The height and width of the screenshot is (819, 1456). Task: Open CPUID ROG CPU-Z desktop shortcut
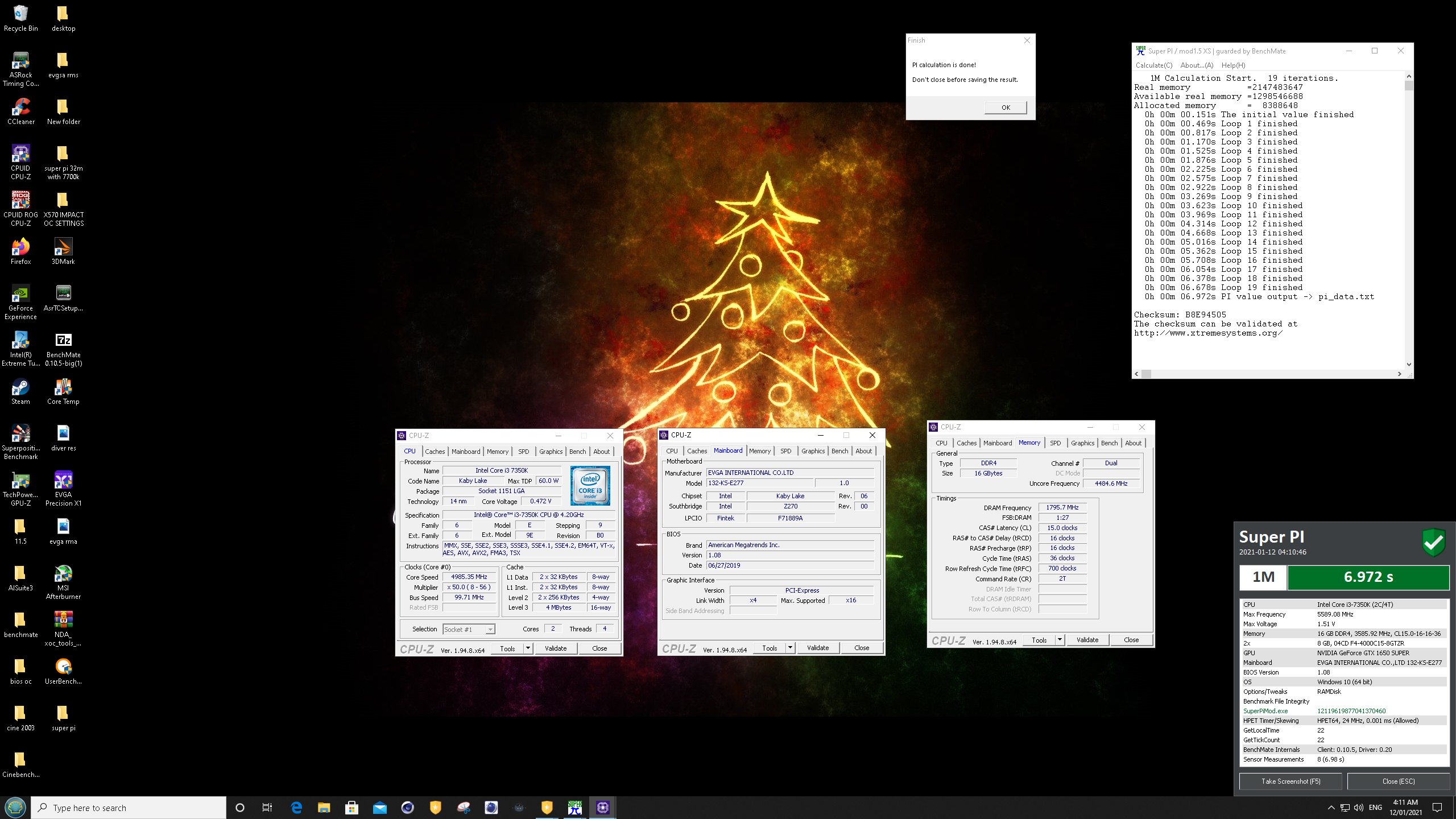[x=20, y=209]
